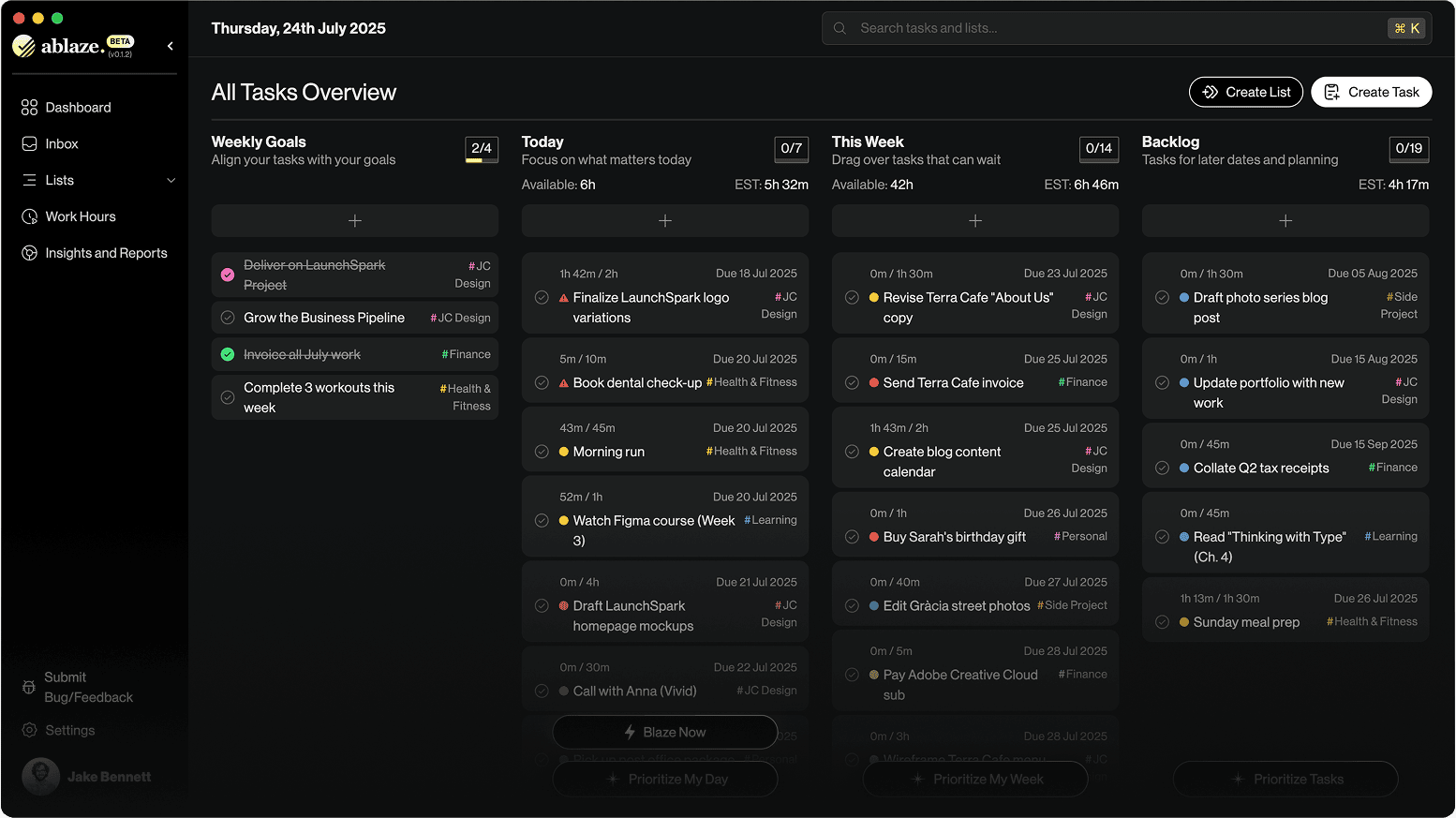Screen dimensions: 1456x818
Task: Click the Create Task button
Action: point(1371,92)
